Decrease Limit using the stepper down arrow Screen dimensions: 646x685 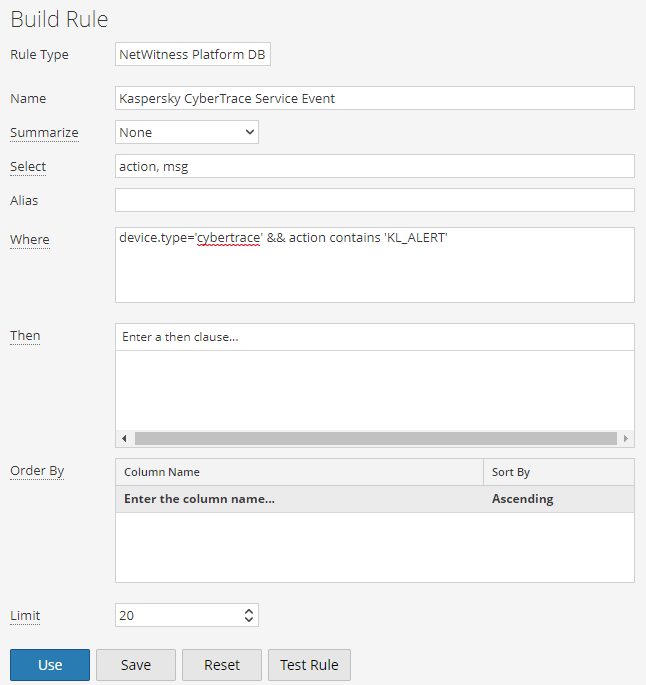(249, 621)
